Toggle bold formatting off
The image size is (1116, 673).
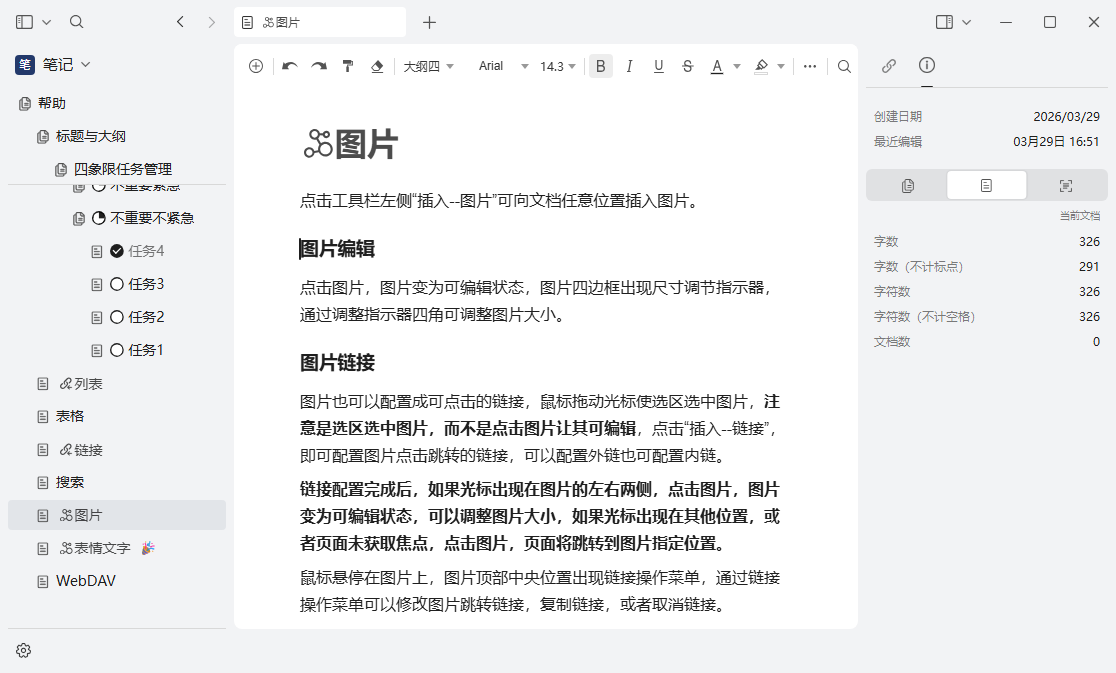pos(600,65)
